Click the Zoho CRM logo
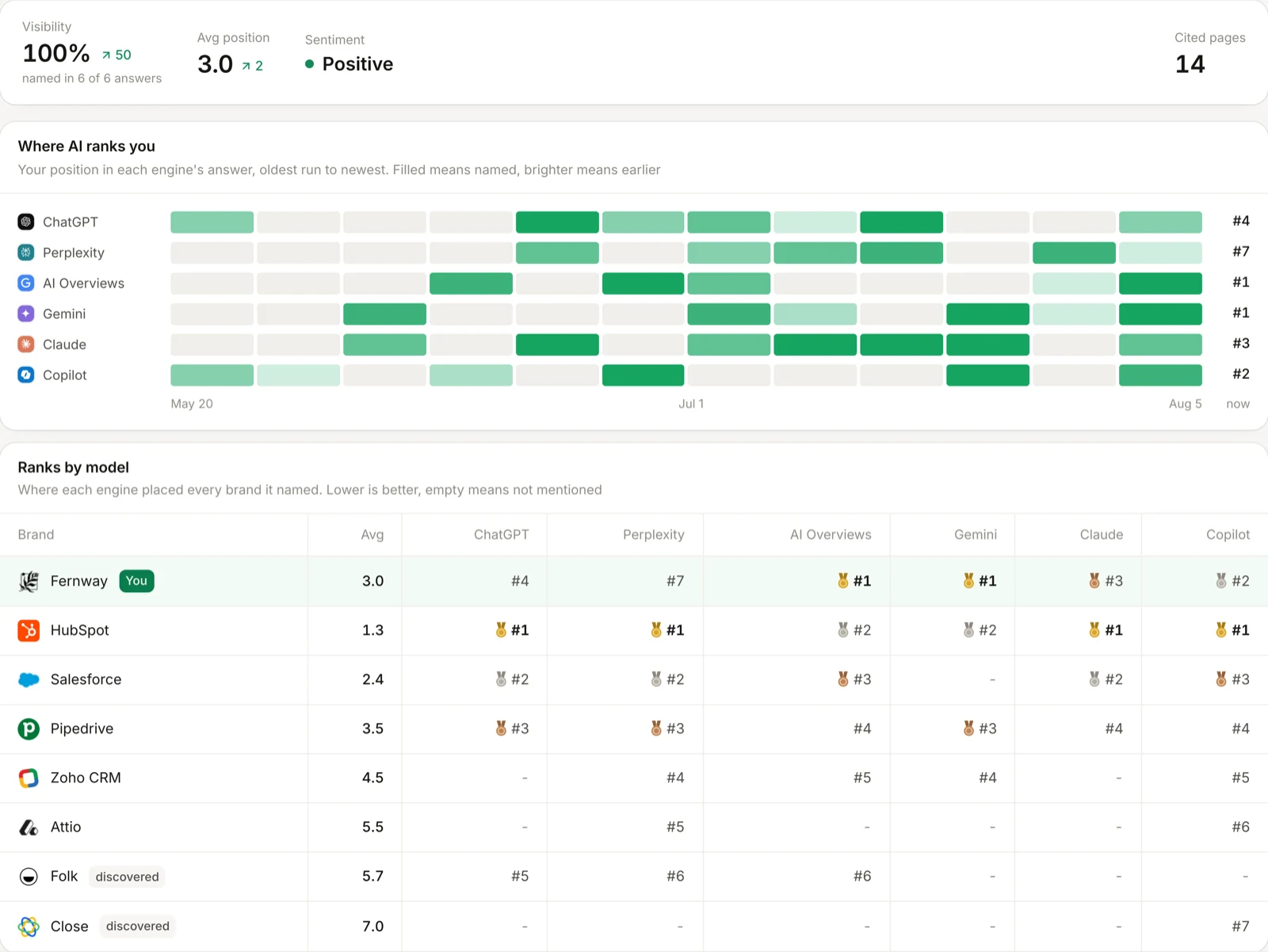1268x952 pixels. point(29,778)
